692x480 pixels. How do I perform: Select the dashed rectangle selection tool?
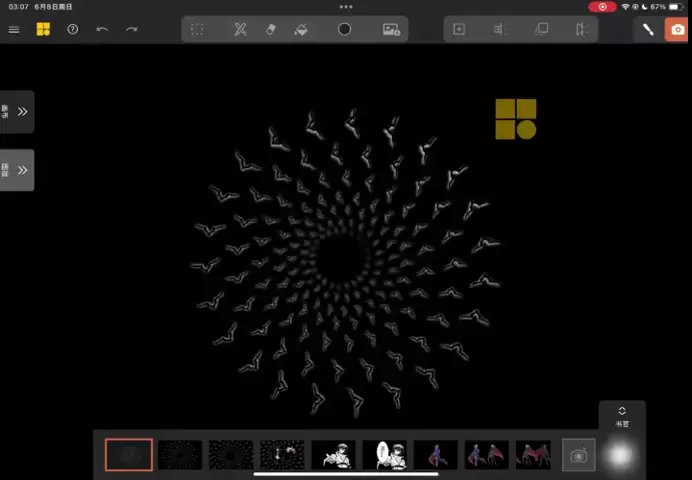coord(197,30)
